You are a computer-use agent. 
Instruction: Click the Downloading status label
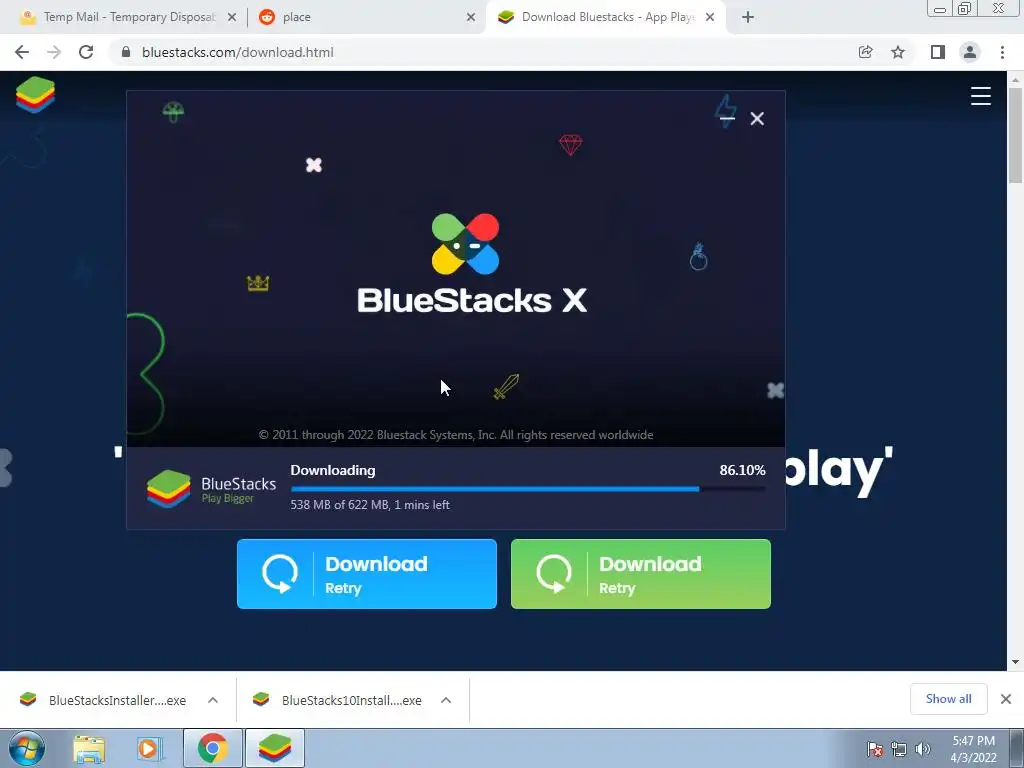332,470
